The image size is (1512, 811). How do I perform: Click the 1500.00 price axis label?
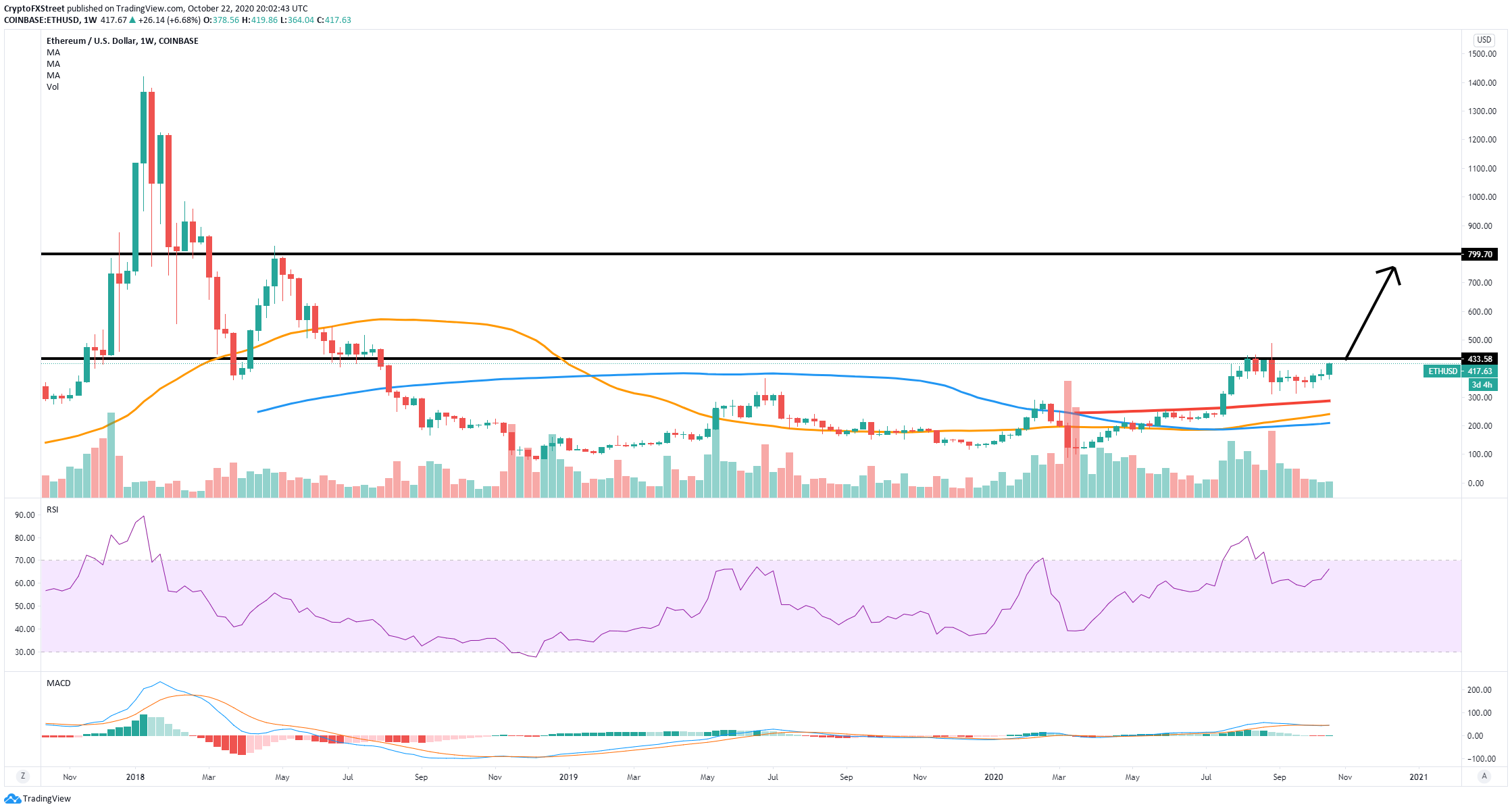(1482, 54)
